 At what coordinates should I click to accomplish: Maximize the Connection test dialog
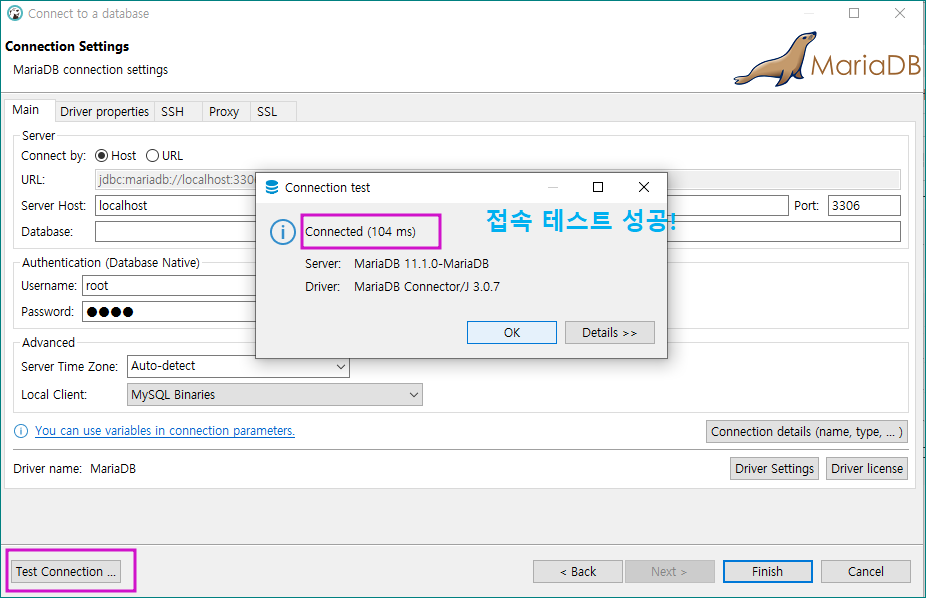(598, 187)
